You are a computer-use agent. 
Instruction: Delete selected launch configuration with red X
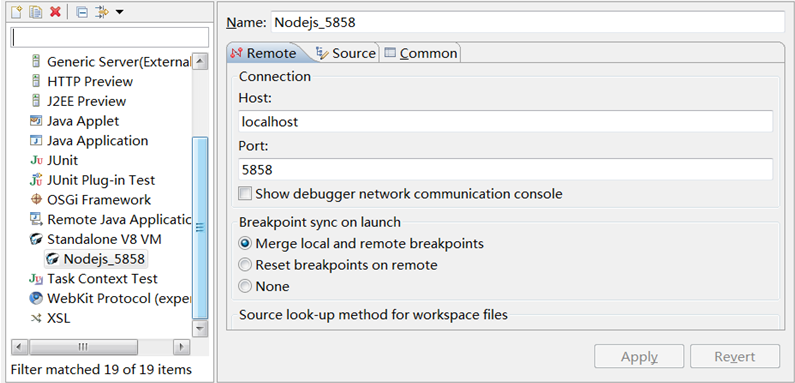(55, 12)
